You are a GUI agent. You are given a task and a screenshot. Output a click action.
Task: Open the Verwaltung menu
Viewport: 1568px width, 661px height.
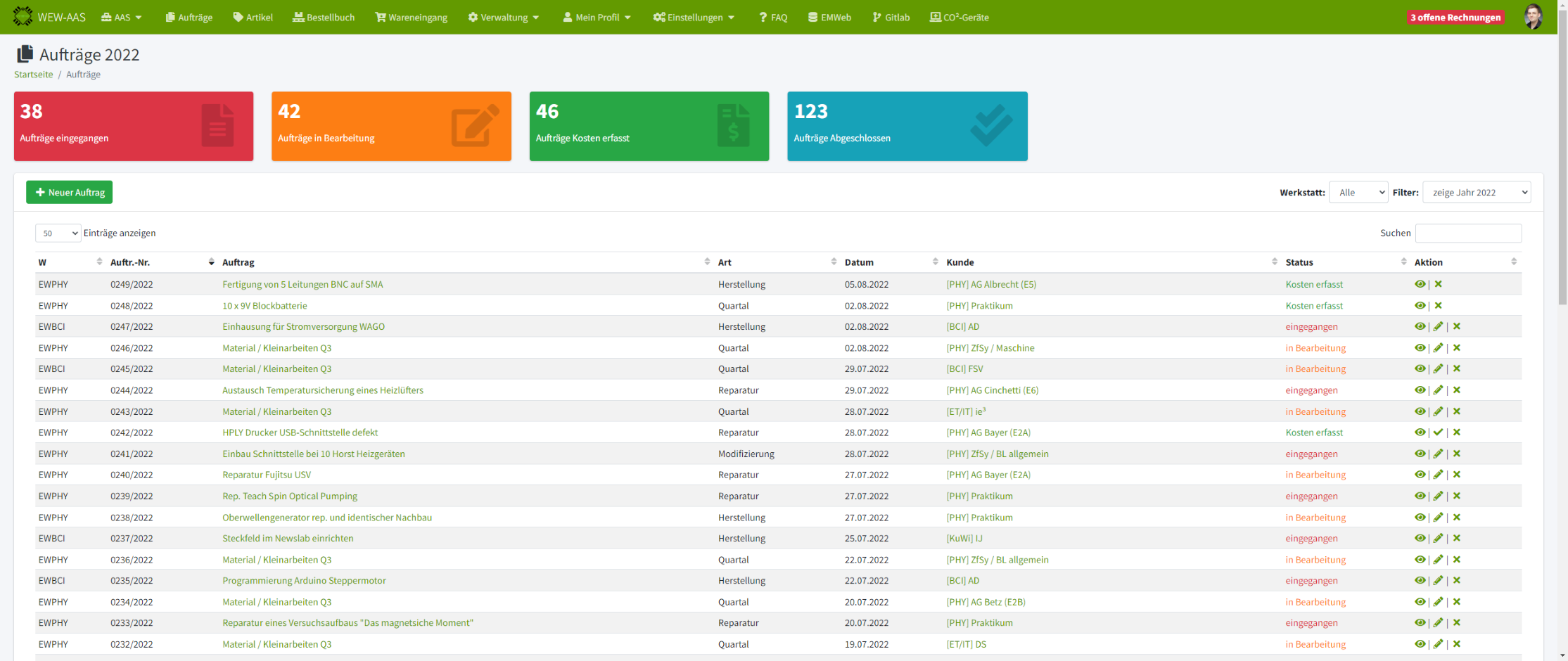coord(504,18)
